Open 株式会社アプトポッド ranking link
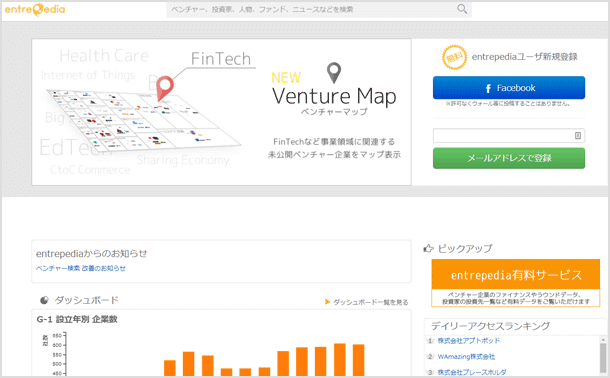This screenshot has width=610, height=378. [468, 341]
